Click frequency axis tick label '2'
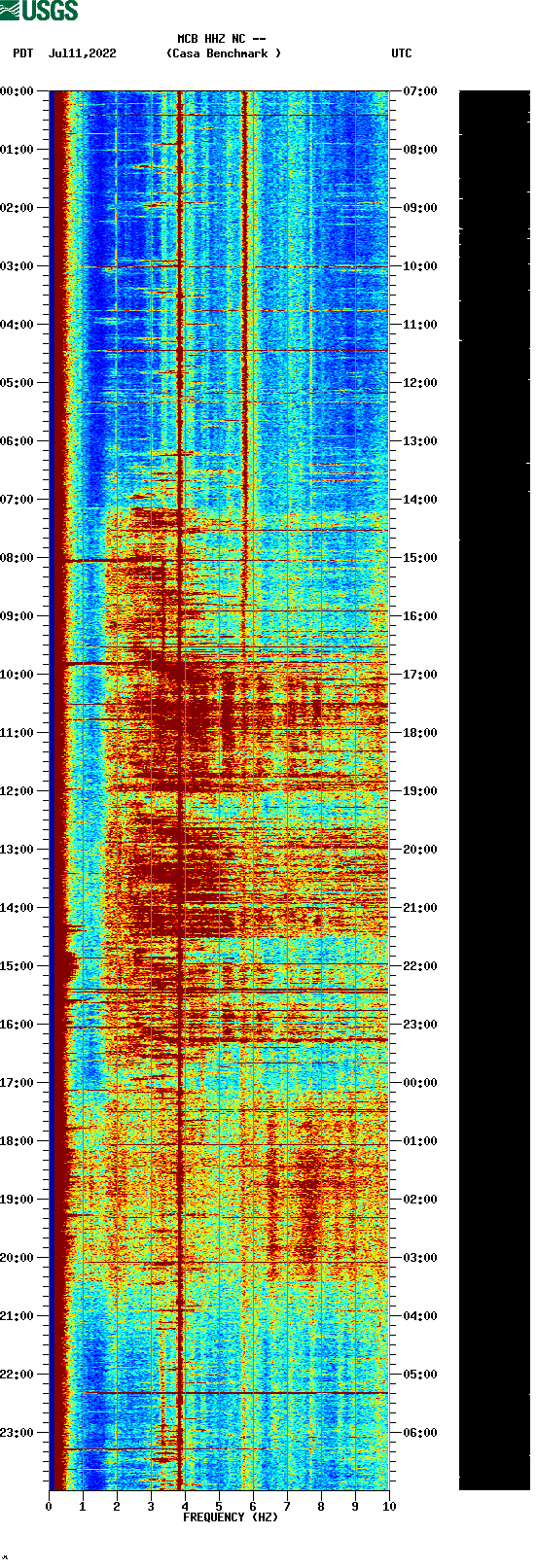 [117, 1506]
